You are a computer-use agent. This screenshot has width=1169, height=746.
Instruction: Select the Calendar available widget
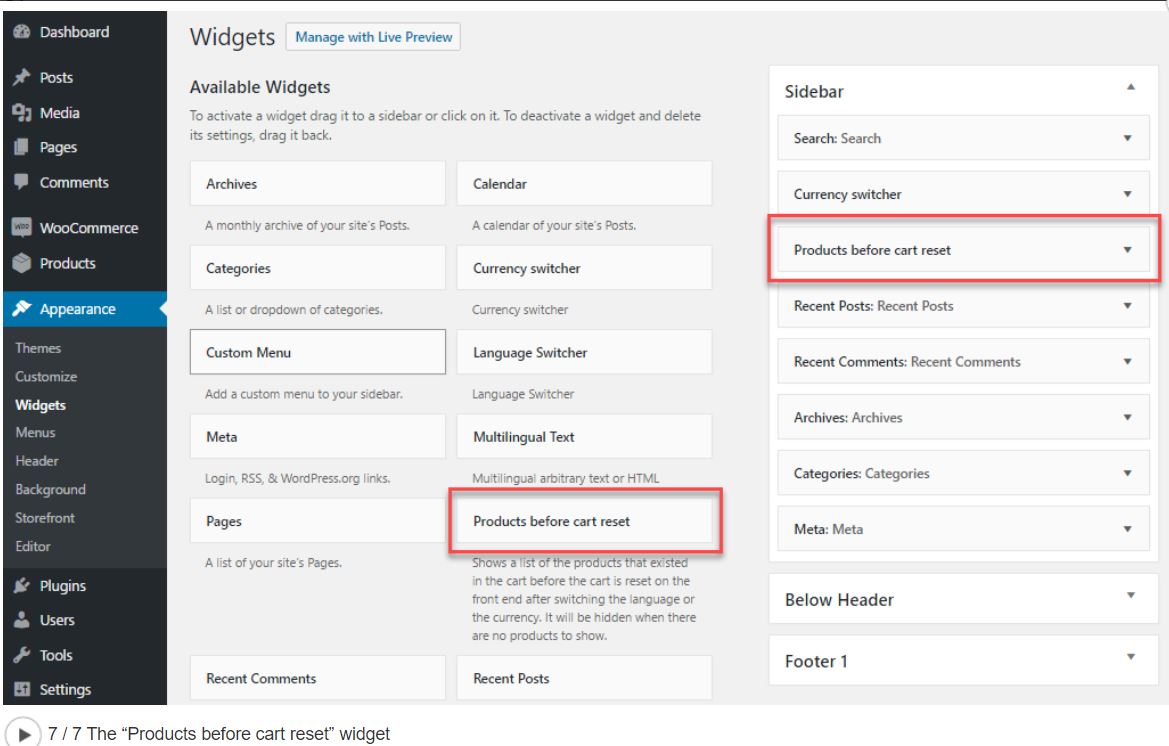[x=584, y=183]
